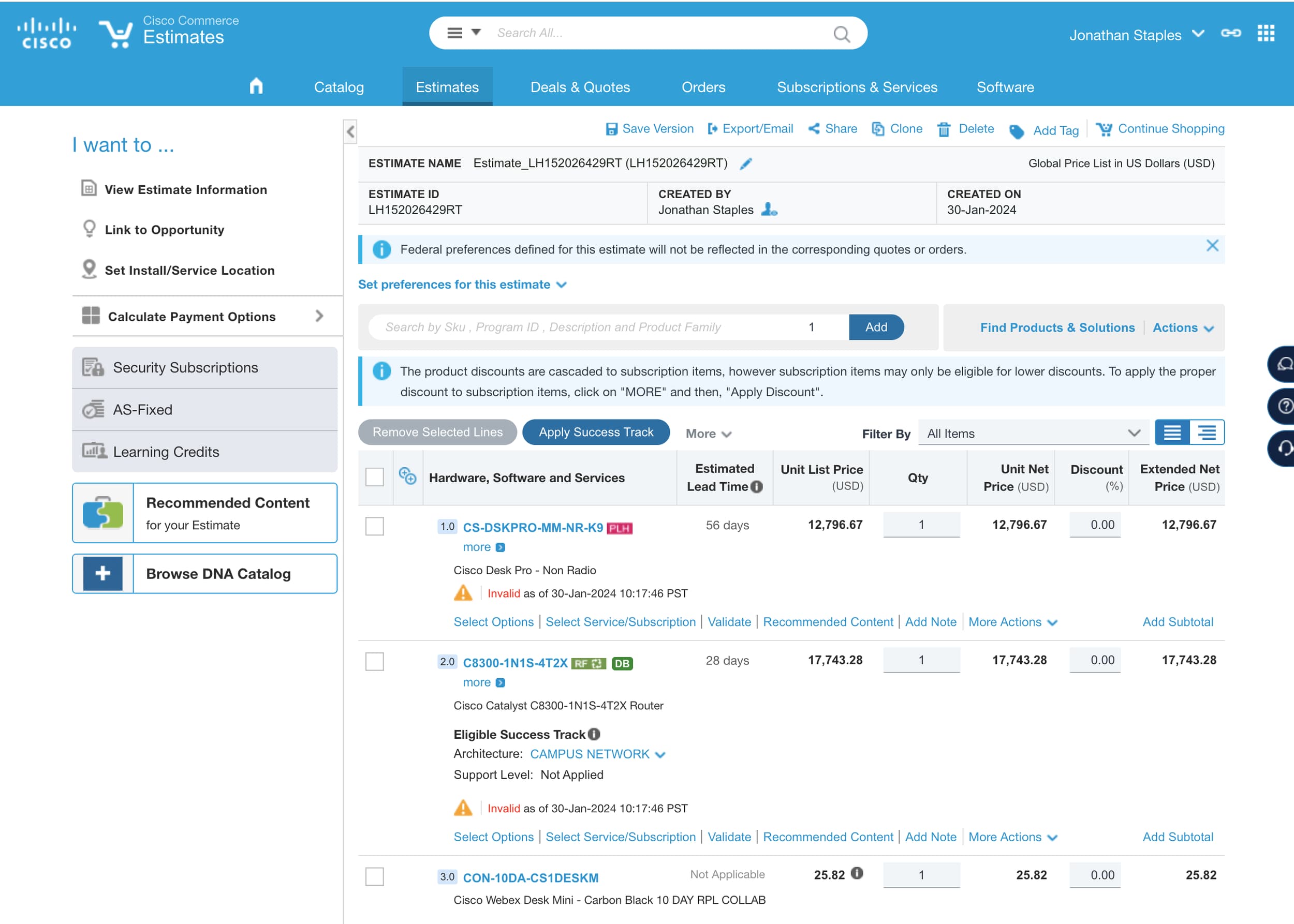Screen dimensions: 1294x924
Task: Expand Calculate Payment Options
Action: click(207, 316)
